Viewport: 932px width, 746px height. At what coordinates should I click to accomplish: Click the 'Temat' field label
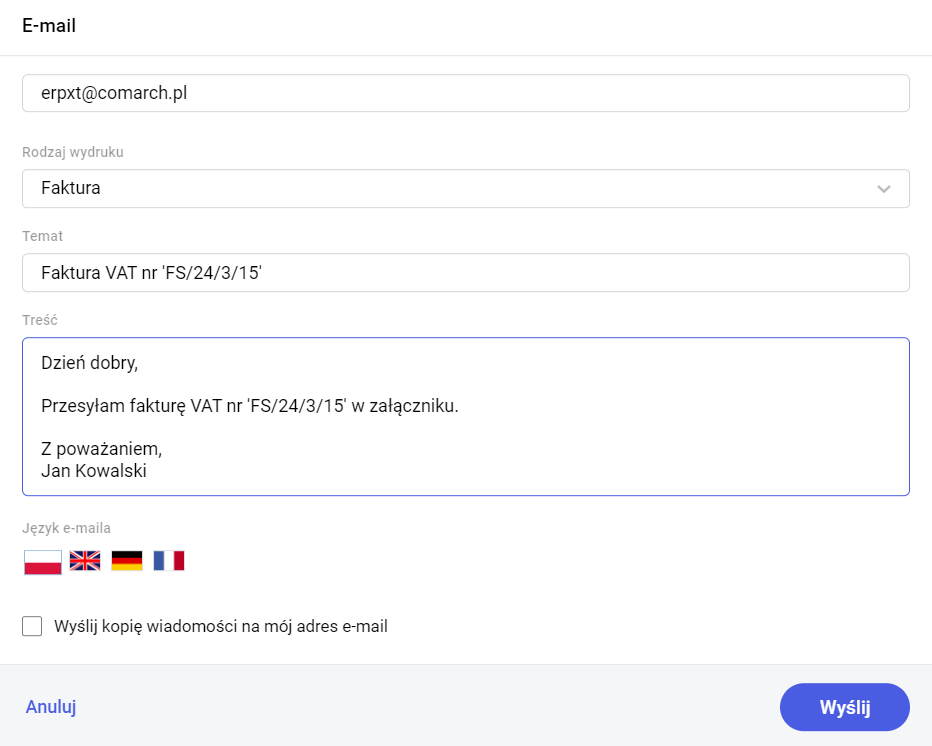click(42, 236)
